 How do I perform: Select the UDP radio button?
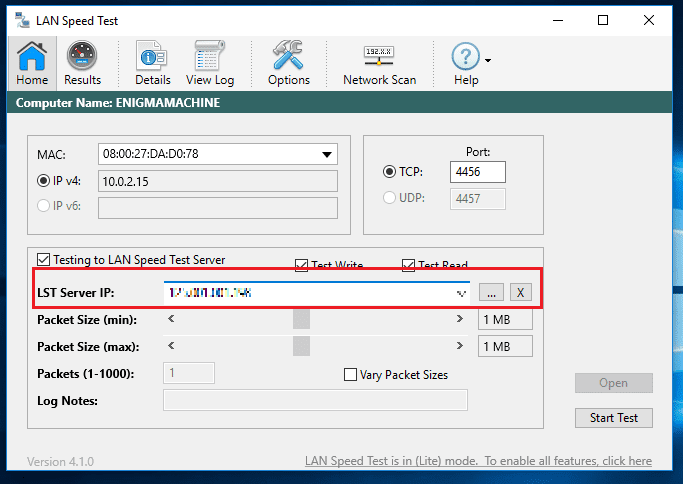click(x=389, y=198)
